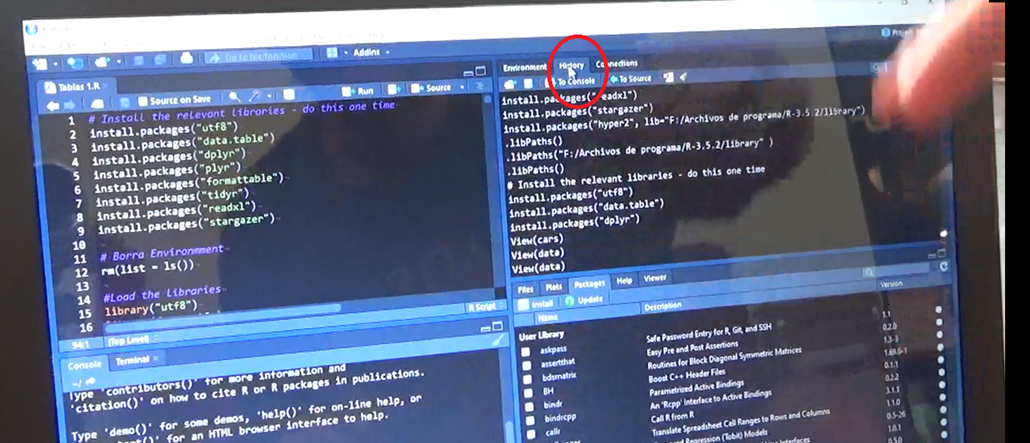Open Find/Replace magnifier in editor toolbar
1030x443 pixels.
pos(235,97)
